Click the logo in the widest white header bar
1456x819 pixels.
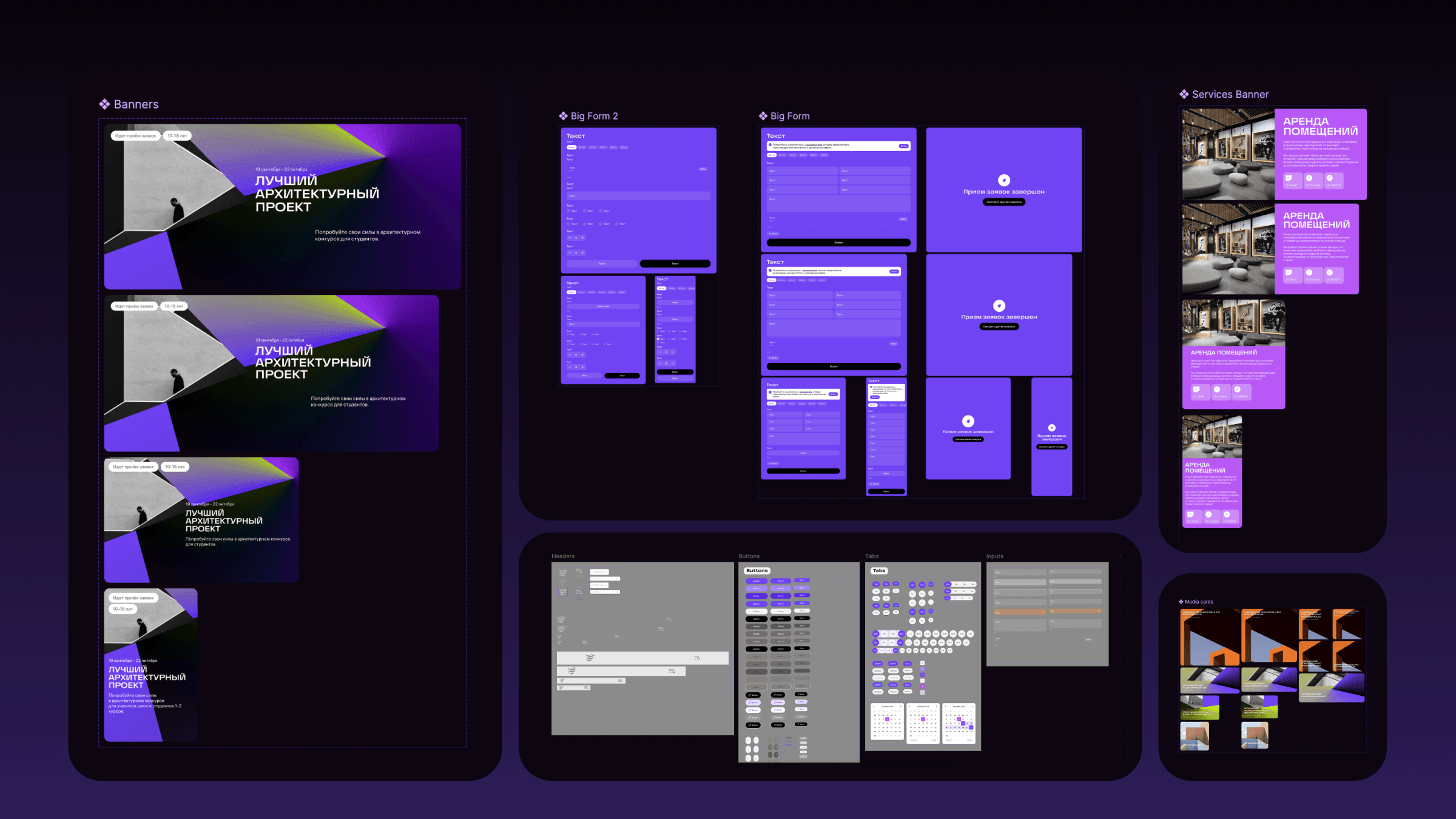click(590, 658)
